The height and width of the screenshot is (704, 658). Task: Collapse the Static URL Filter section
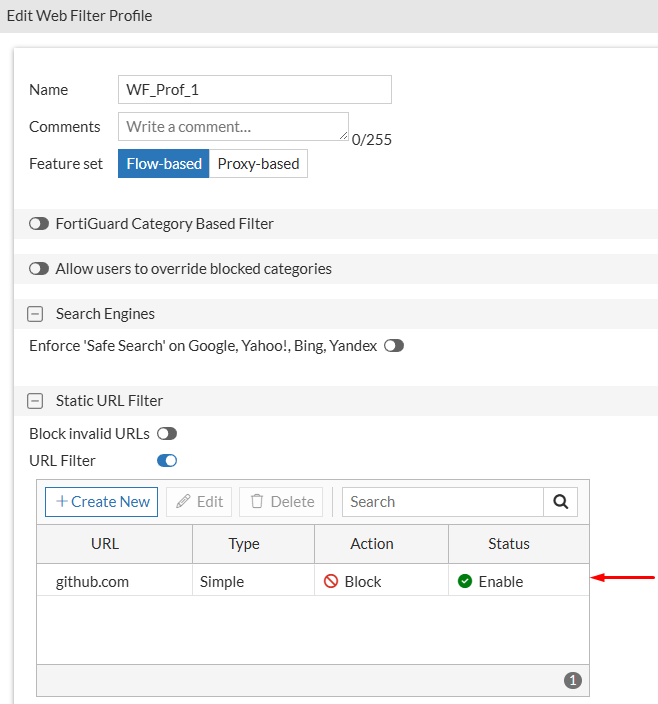[35, 400]
